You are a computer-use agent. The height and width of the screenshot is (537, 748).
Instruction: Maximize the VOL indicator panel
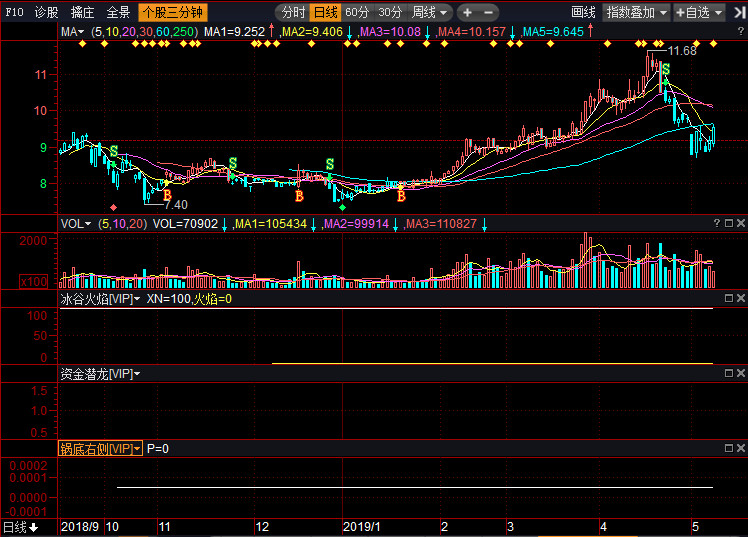(x=729, y=223)
